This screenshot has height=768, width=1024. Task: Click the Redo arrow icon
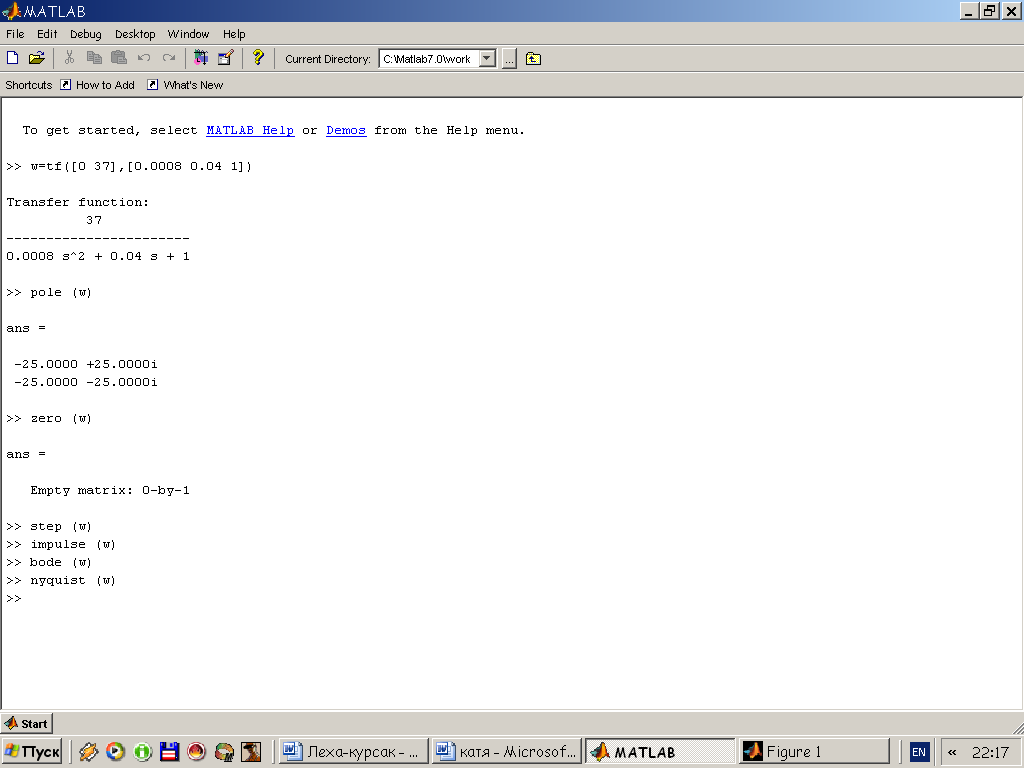[x=168, y=58]
